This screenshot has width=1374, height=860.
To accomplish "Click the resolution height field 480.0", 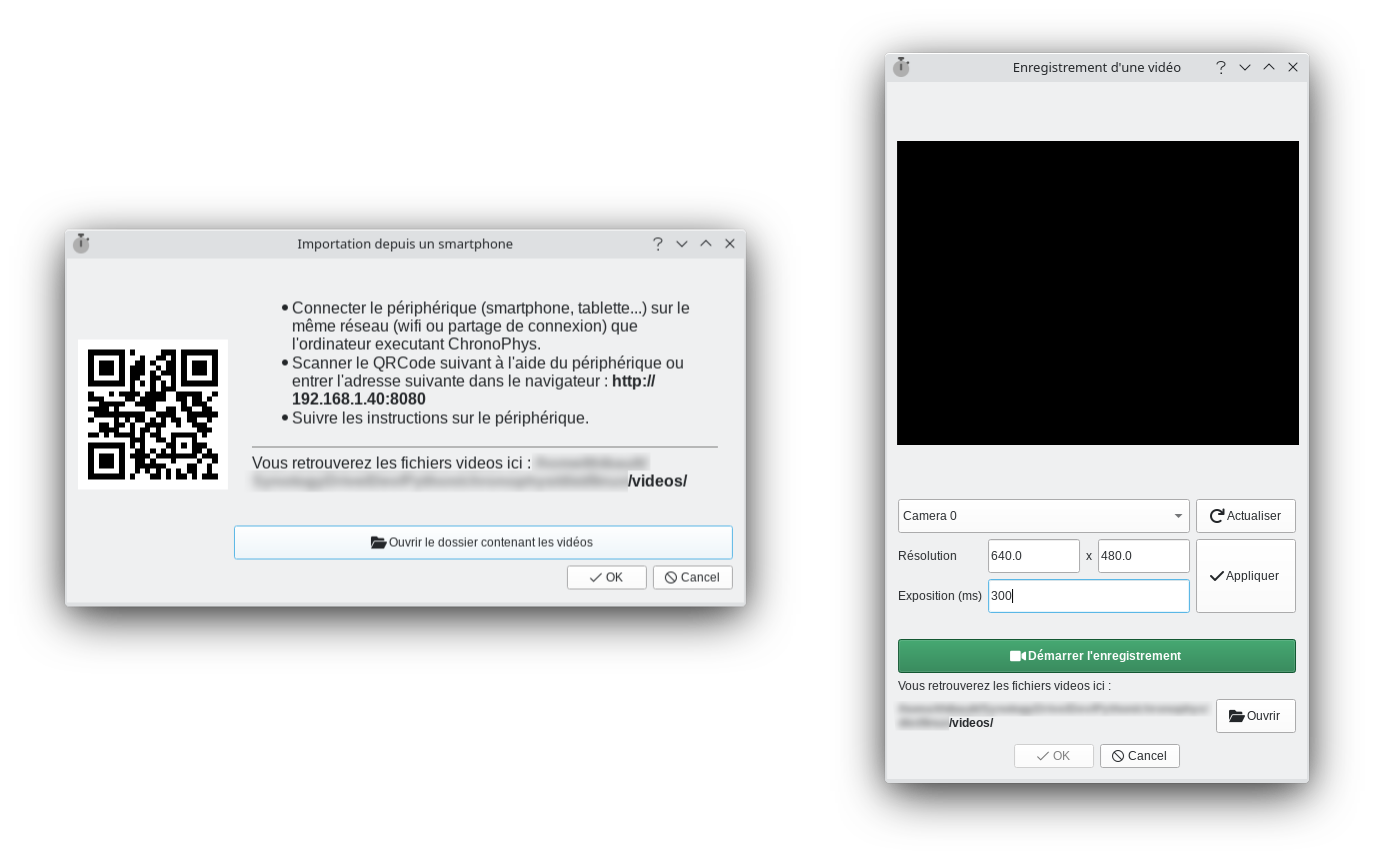I will (x=1143, y=556).
